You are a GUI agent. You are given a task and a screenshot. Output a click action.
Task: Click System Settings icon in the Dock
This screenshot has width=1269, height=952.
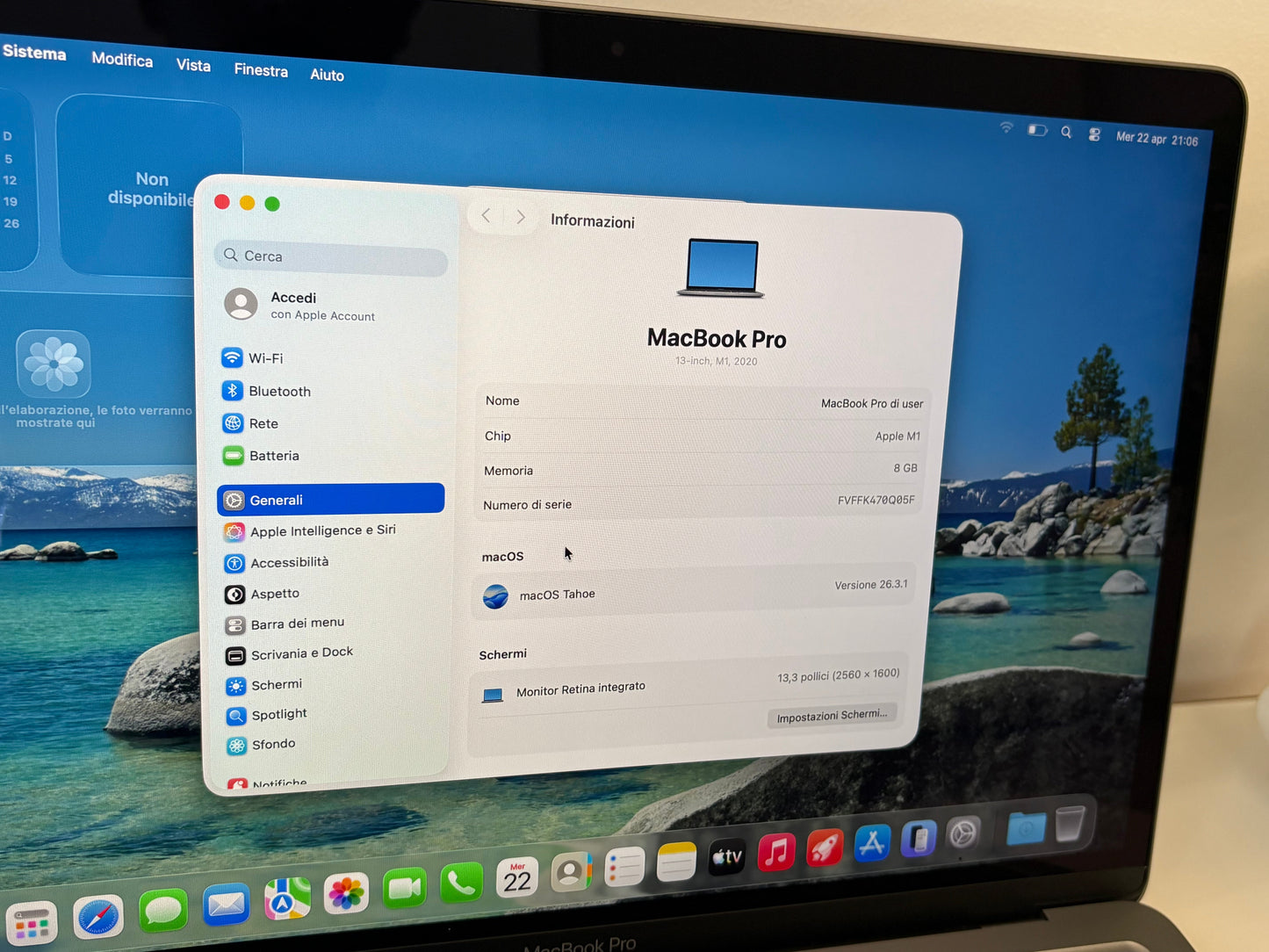click(x=963, y=833)
